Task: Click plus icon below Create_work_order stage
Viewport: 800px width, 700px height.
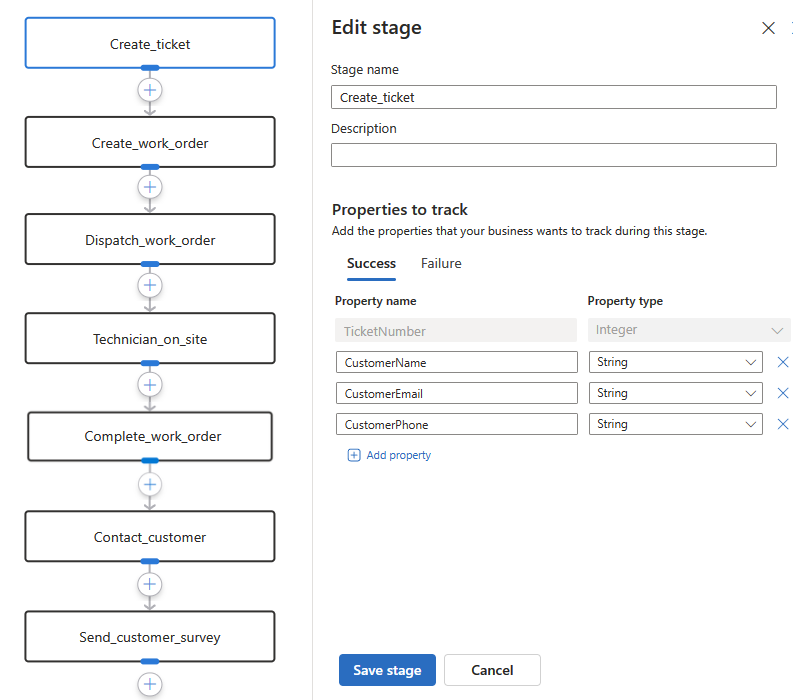Action: (x=150, y=187)
